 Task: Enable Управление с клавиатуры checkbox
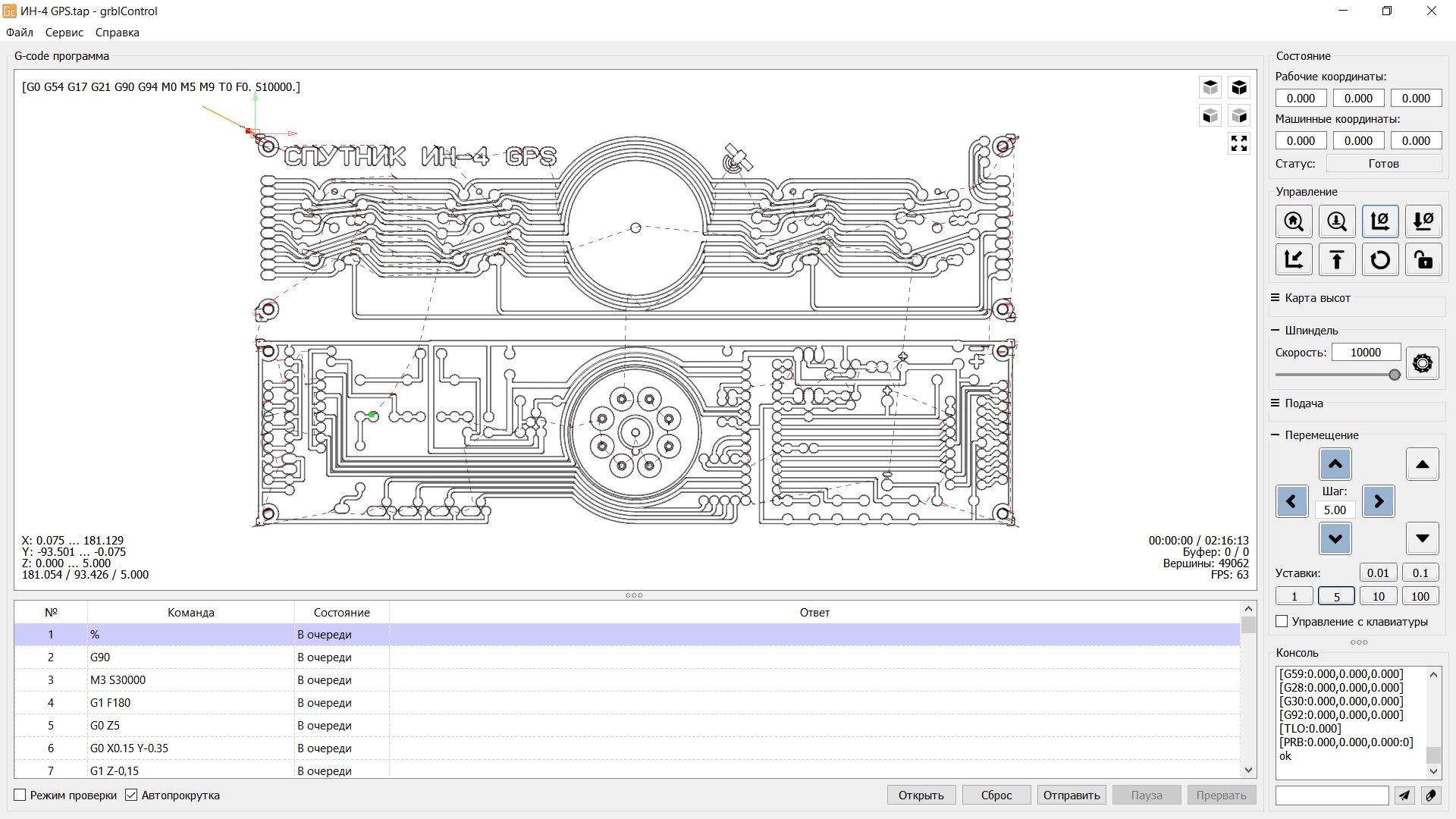click(1282, 621)
